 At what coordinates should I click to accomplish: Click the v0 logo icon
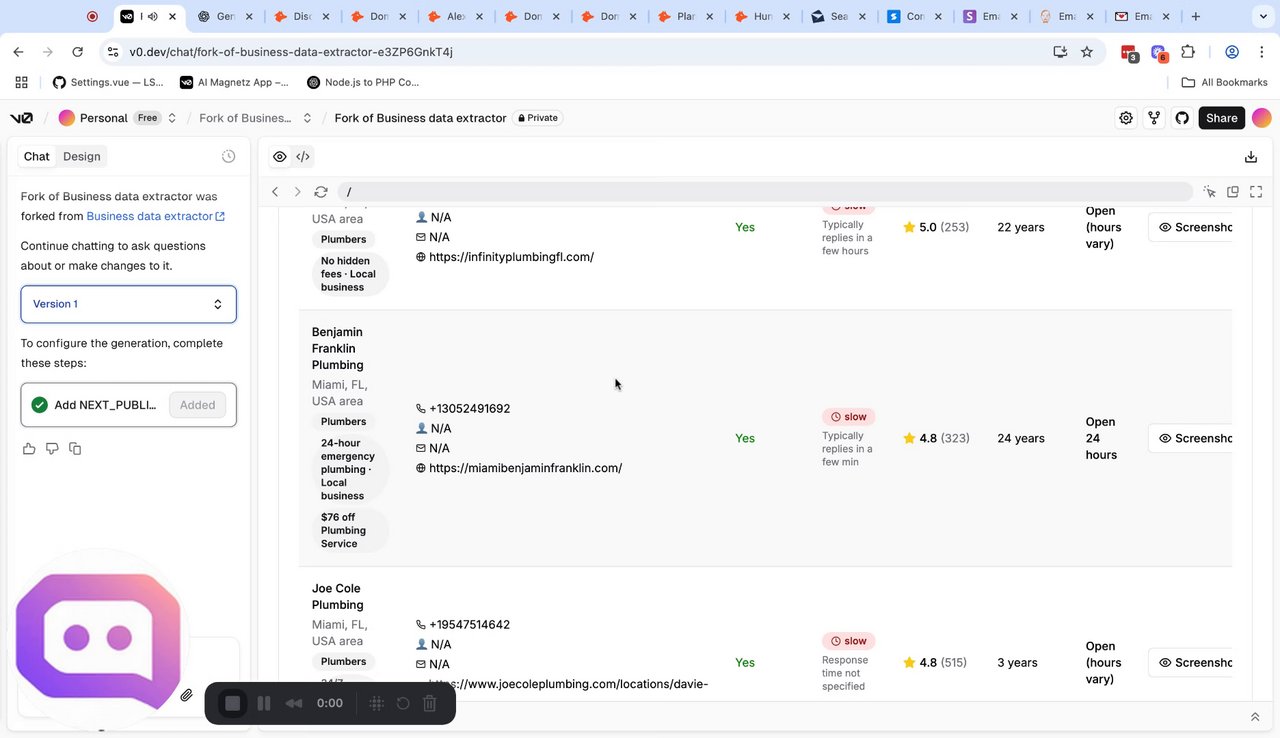[x=21, y=118]
